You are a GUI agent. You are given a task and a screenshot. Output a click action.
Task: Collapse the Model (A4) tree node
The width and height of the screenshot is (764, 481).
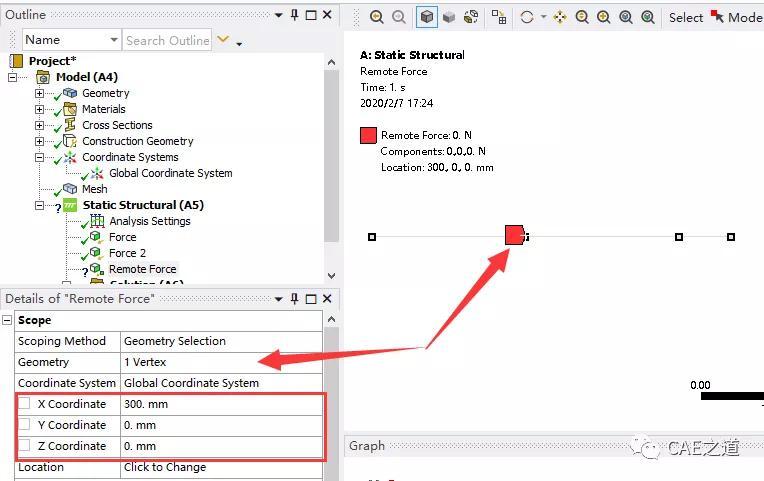point(12,77)
